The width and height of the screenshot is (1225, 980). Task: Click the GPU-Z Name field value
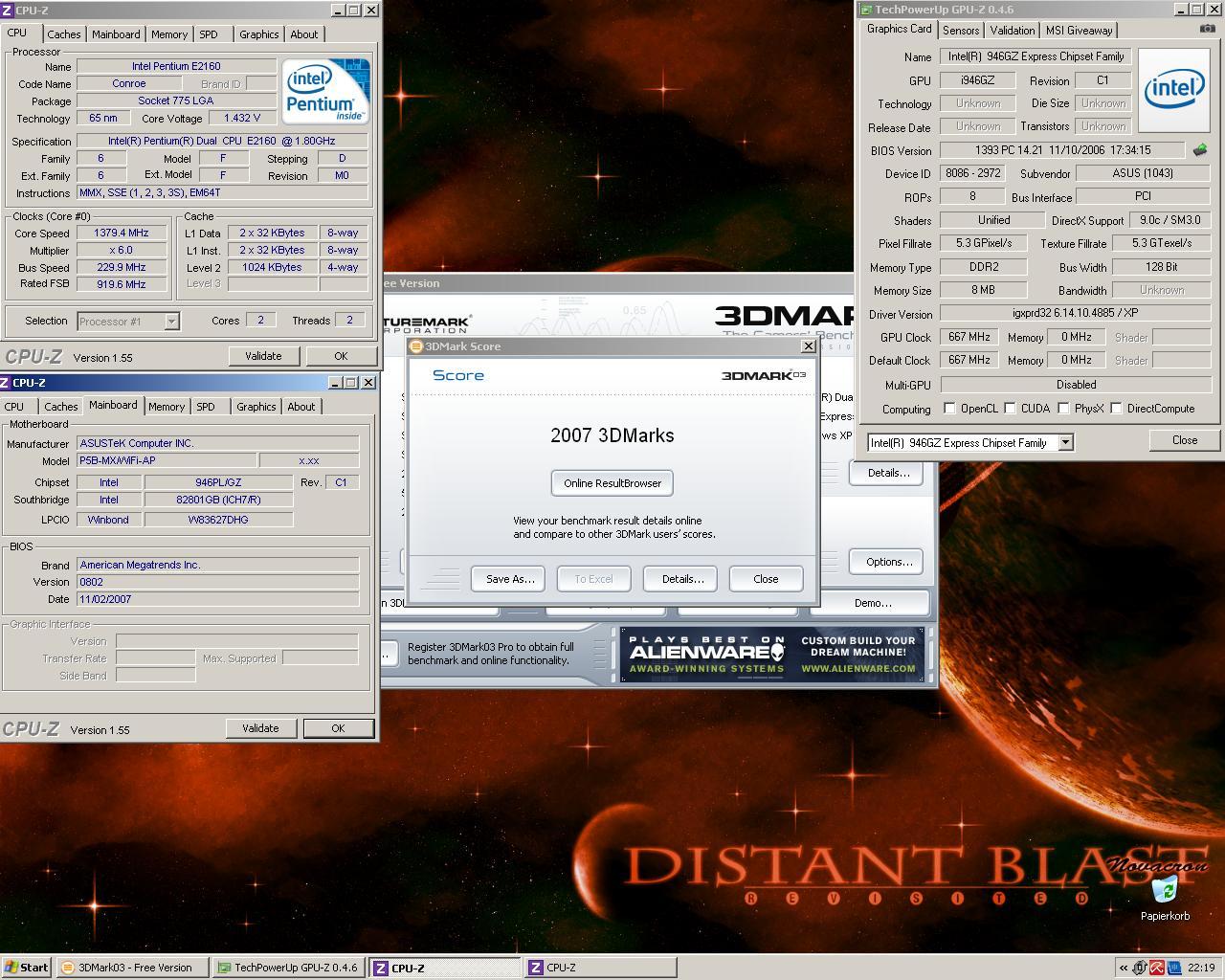[1036, 56]
